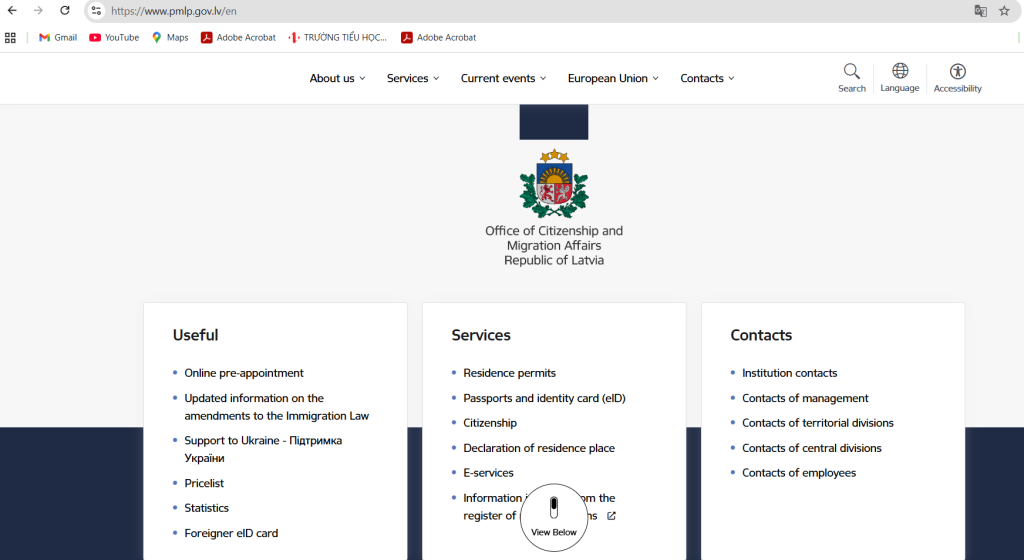Screen dimensions: 1024x560
Task: Bookmark this page with the star icon
Action: [1004, 11]
